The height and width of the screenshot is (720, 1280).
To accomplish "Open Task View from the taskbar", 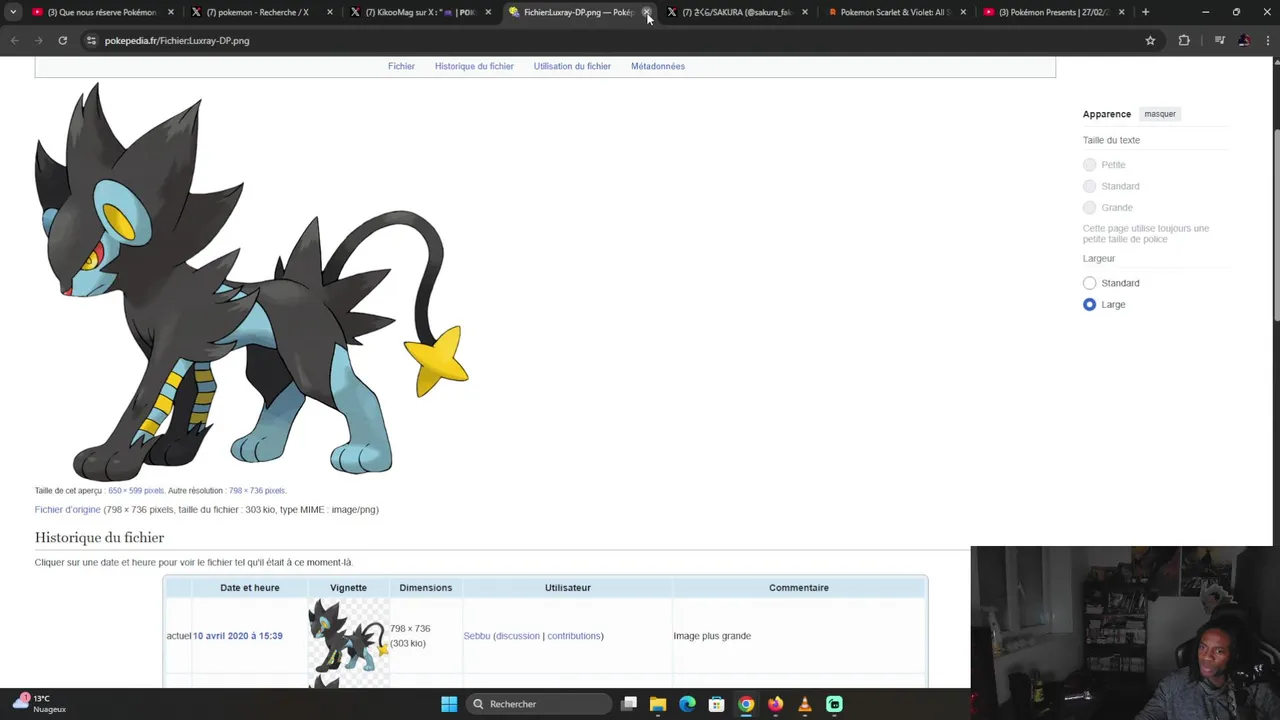I will point(629,704).
